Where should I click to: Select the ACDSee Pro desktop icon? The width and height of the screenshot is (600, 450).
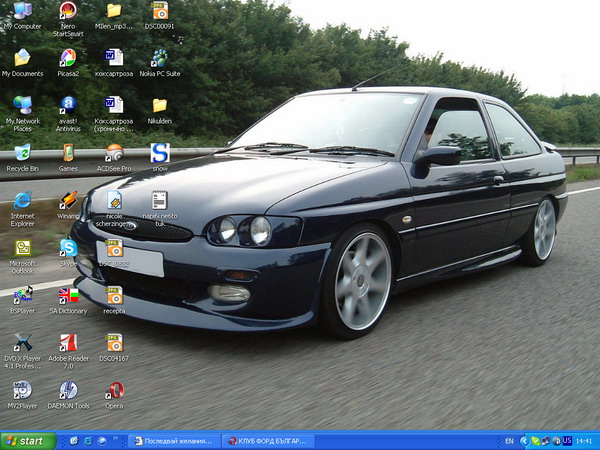[115, 153]
